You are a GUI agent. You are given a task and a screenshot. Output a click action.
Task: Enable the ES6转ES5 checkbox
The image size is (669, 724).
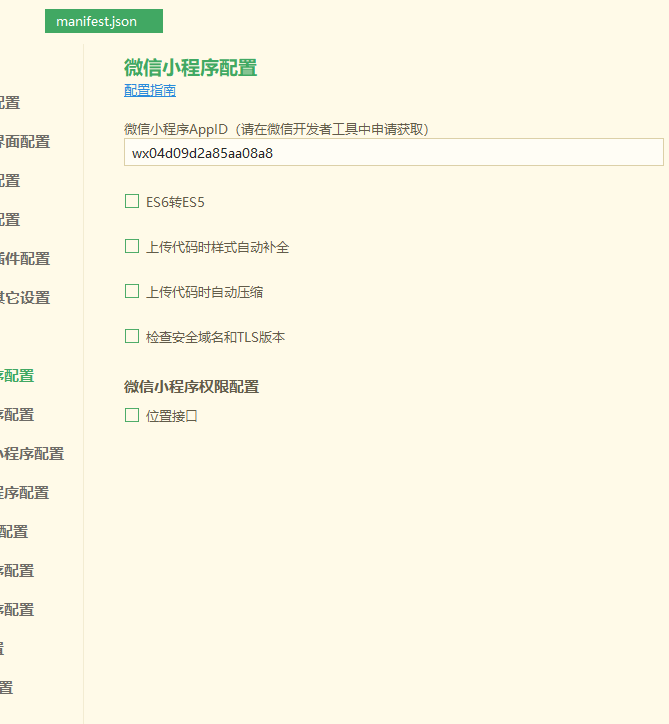coord(132,201)
